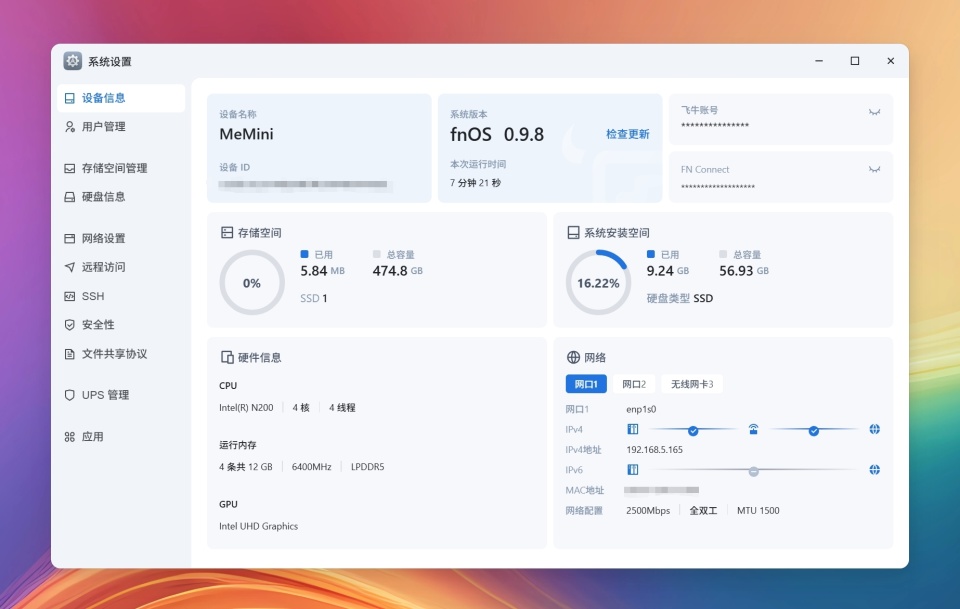Reveal the 飞牛账号 hidden value
Image resolution: width=960 pixels, height=609 pixels.
click(x=874, y=112)
